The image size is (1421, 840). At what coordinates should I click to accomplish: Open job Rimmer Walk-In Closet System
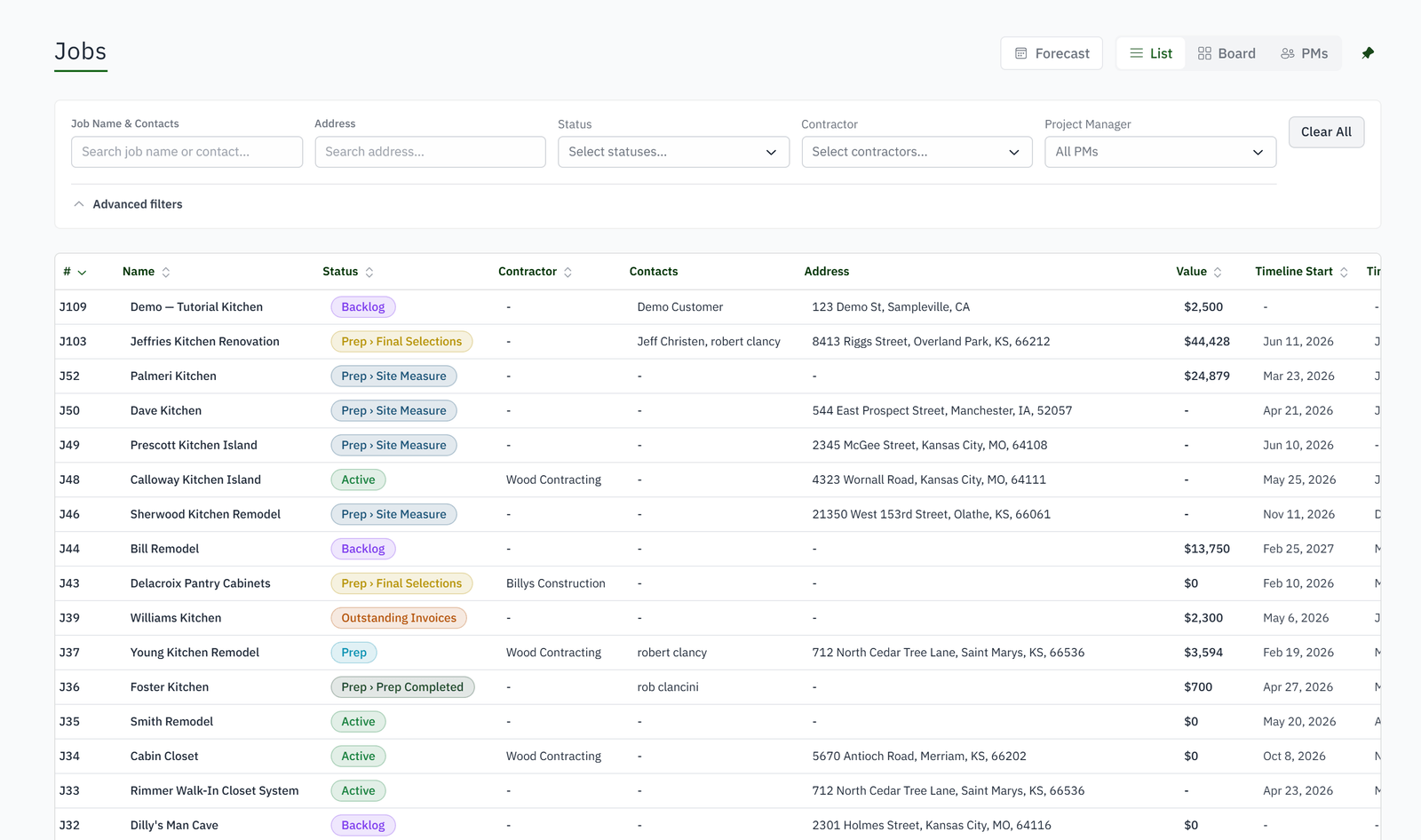[214, 792]
